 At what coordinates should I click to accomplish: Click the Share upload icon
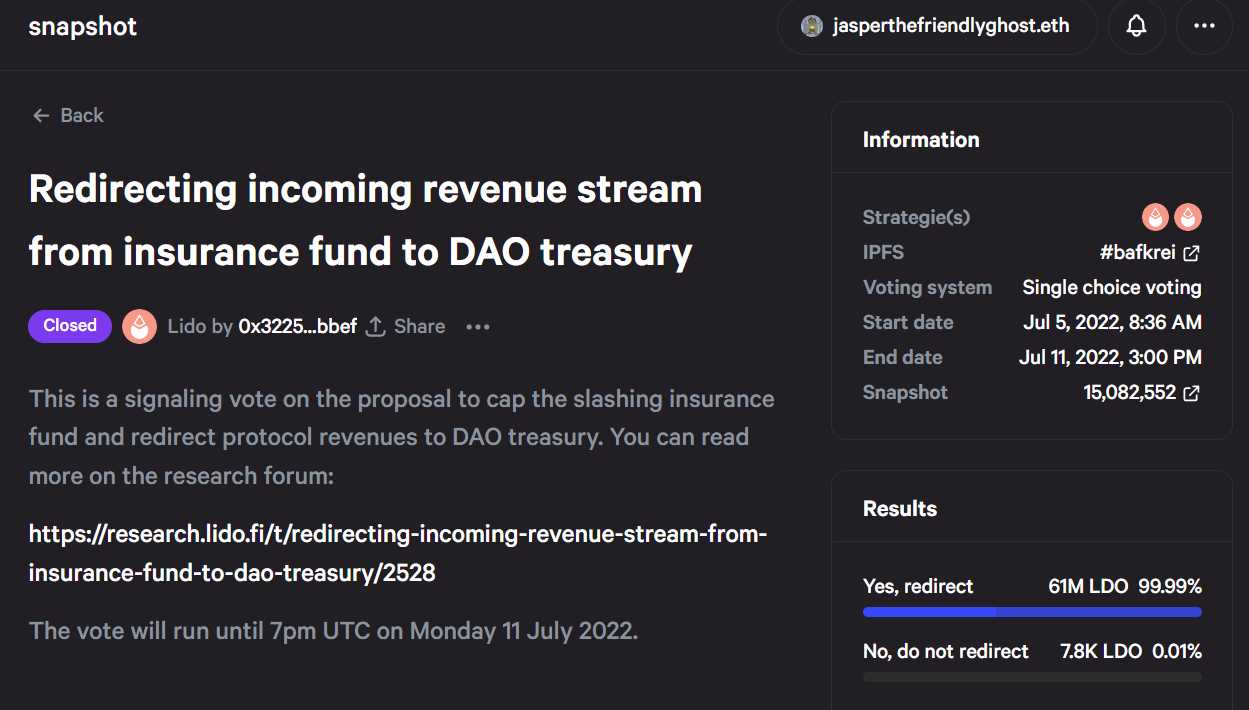pos(374,325)
